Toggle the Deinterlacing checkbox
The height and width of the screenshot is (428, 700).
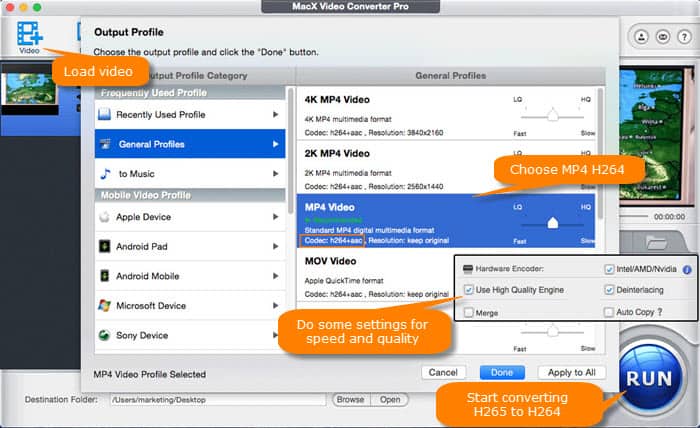pyautogui.click(x=609, y=290)
